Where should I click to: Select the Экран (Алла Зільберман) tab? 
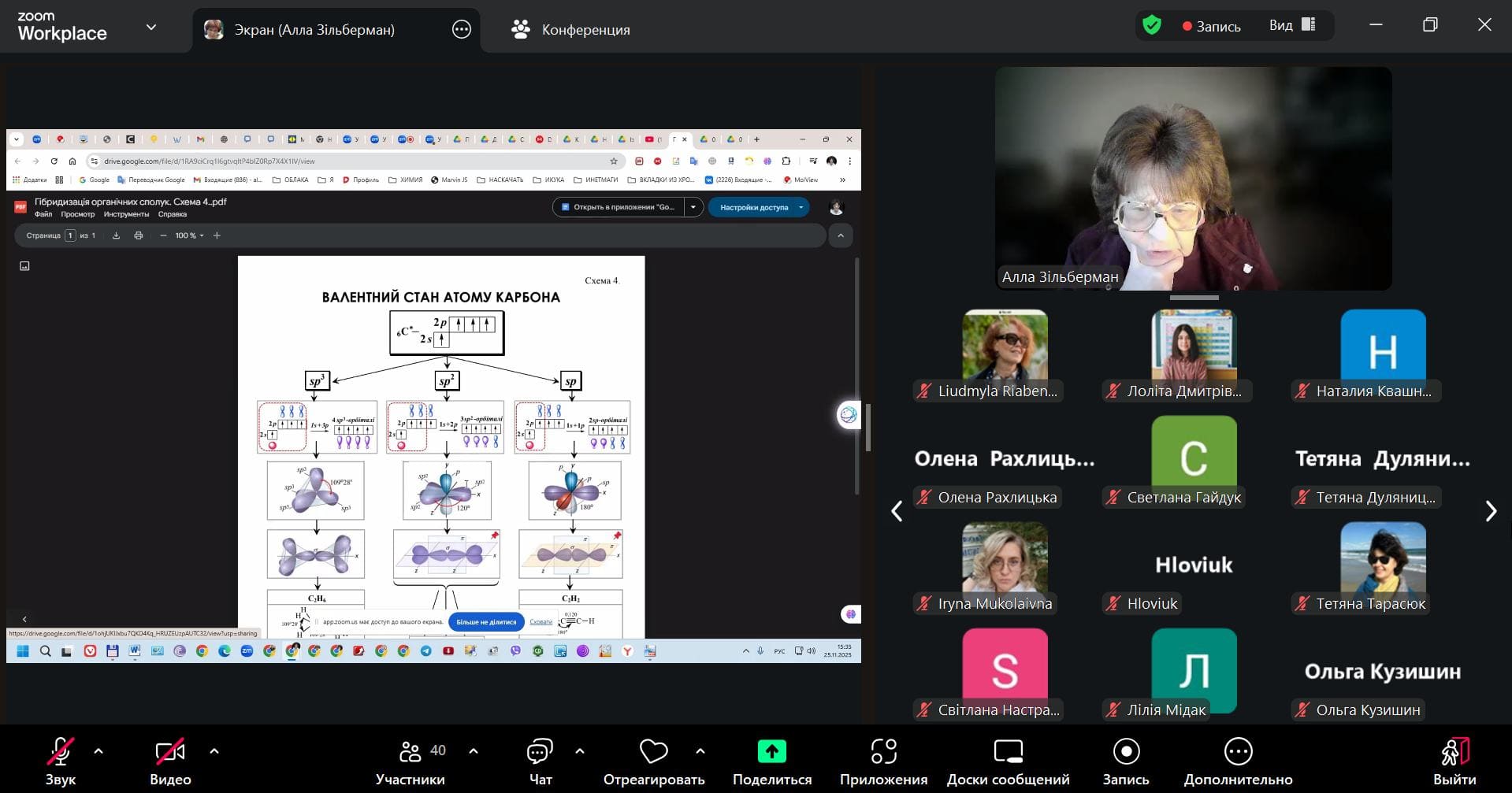coord(315,30)
